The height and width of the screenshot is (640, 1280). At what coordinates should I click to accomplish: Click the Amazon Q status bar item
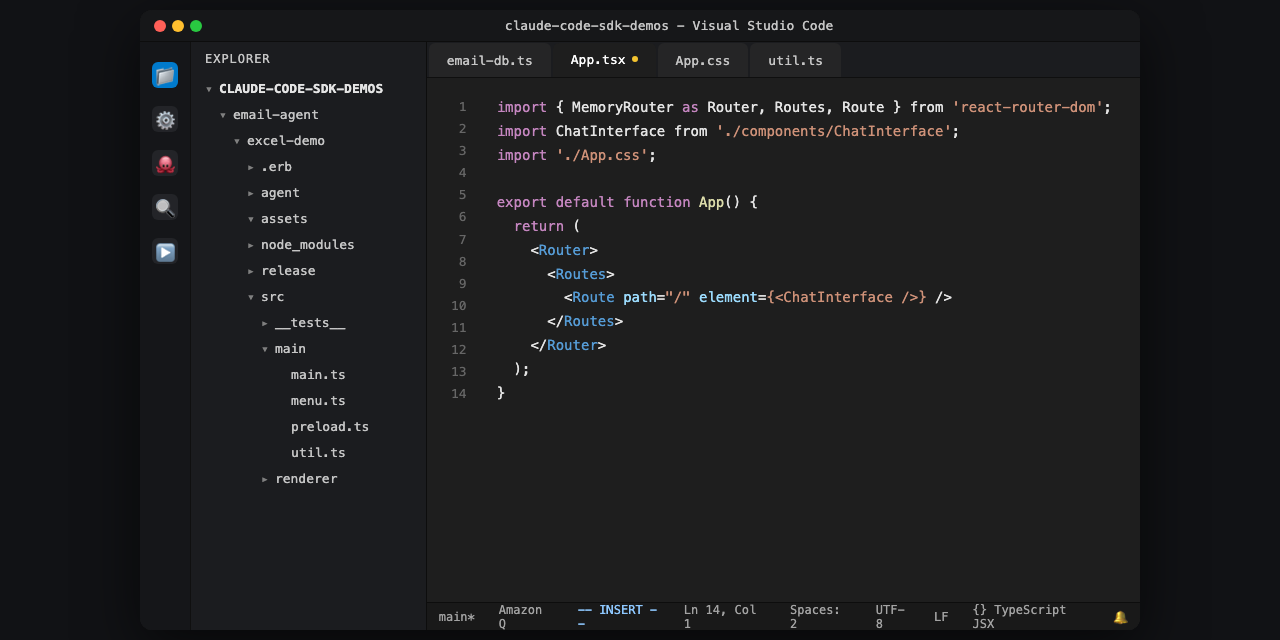[x=520, y=616]
